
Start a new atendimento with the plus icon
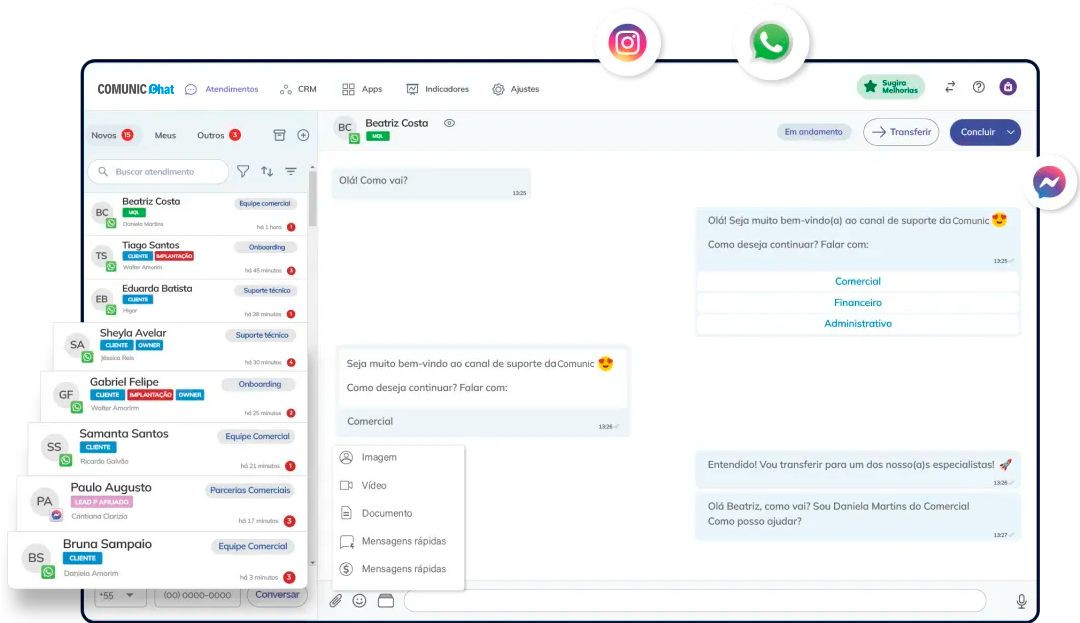(x=302, y=134)
